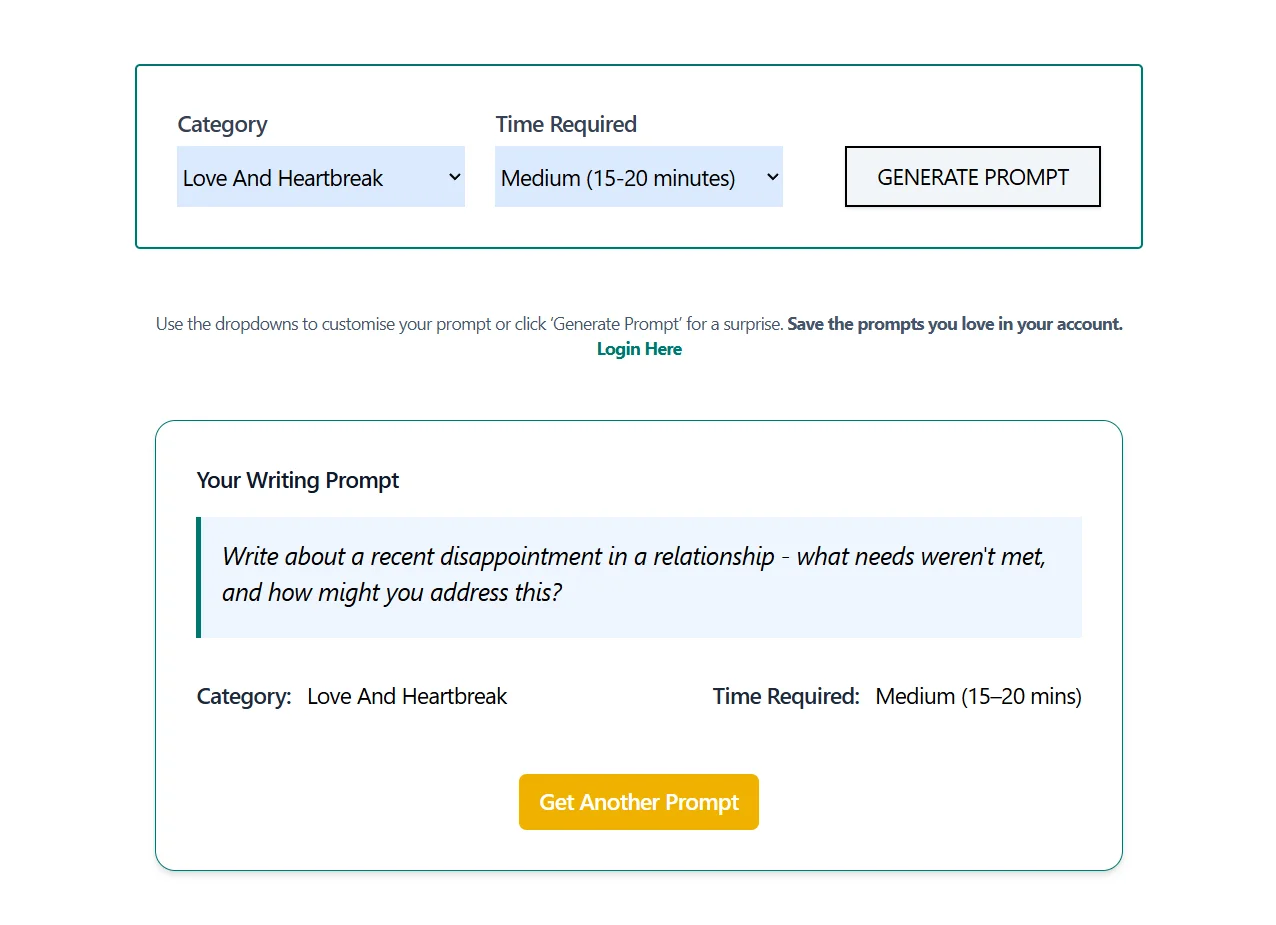Click the chevron arrow on Category select

454,177
